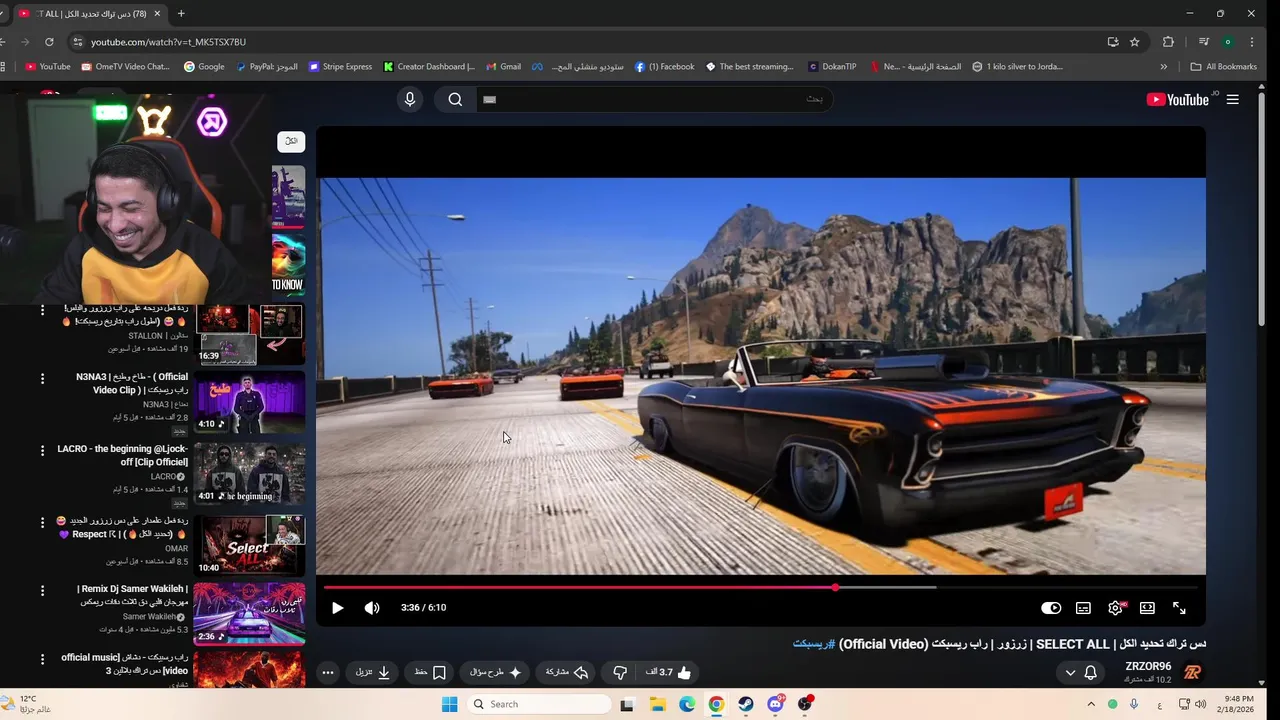1280x720 pixels.
Task: Download video using تنزيل button
Action: (373, 673)
